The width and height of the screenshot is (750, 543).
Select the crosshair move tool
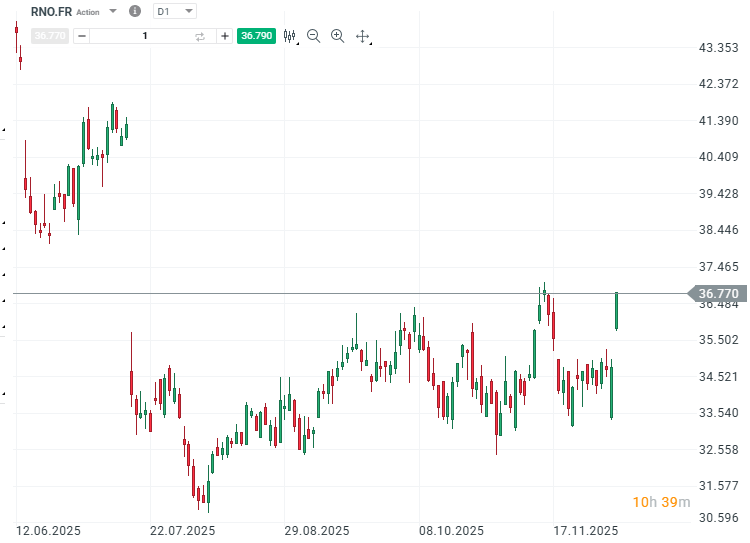(362, 36)
